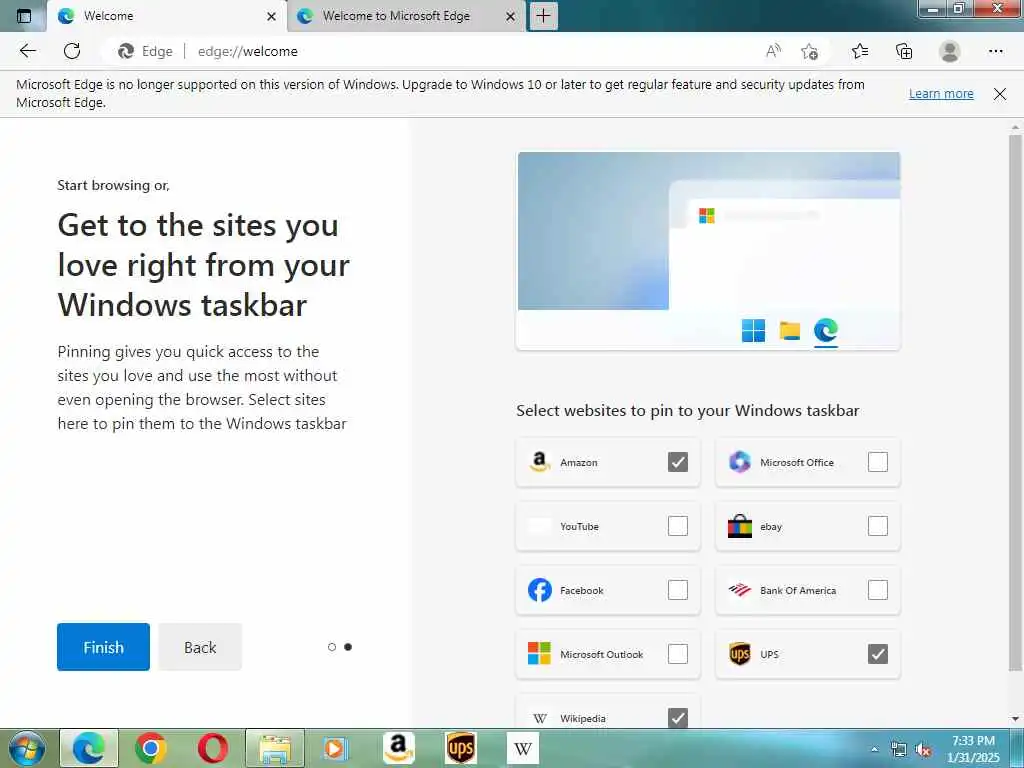Close the Welcome to Microsoft Edge tab
1024x768 pixels.
pos(511,16)
